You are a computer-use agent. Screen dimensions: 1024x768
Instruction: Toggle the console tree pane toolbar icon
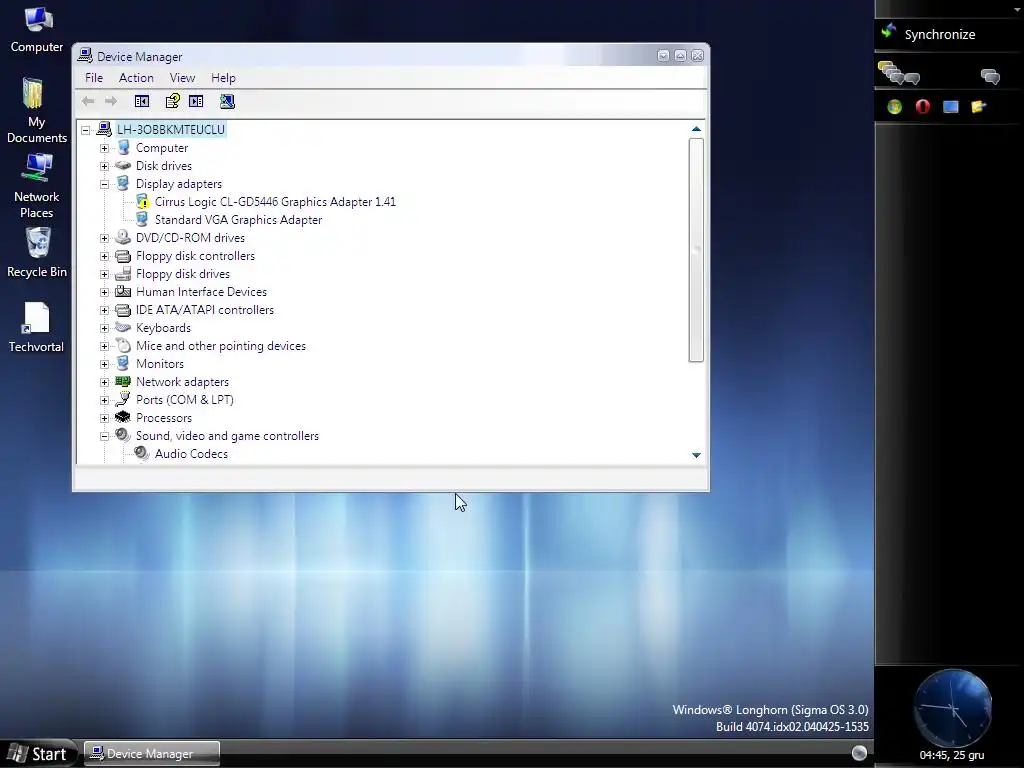(x=142, y=101)
